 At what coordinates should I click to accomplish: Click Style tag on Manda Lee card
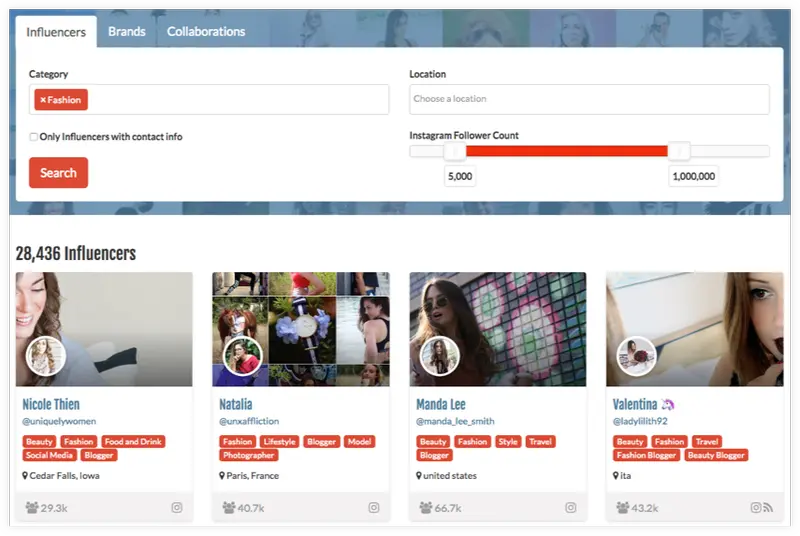(508, 441)
